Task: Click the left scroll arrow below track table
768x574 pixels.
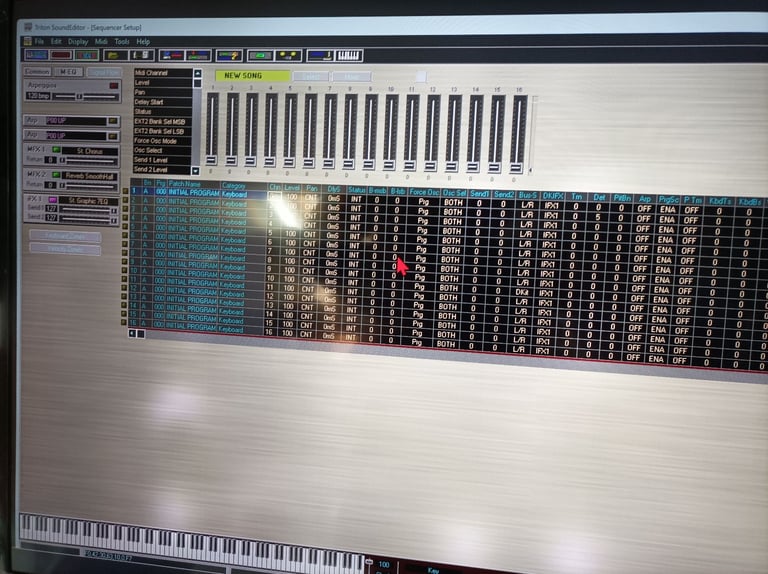Action: [x=132, y=333]
